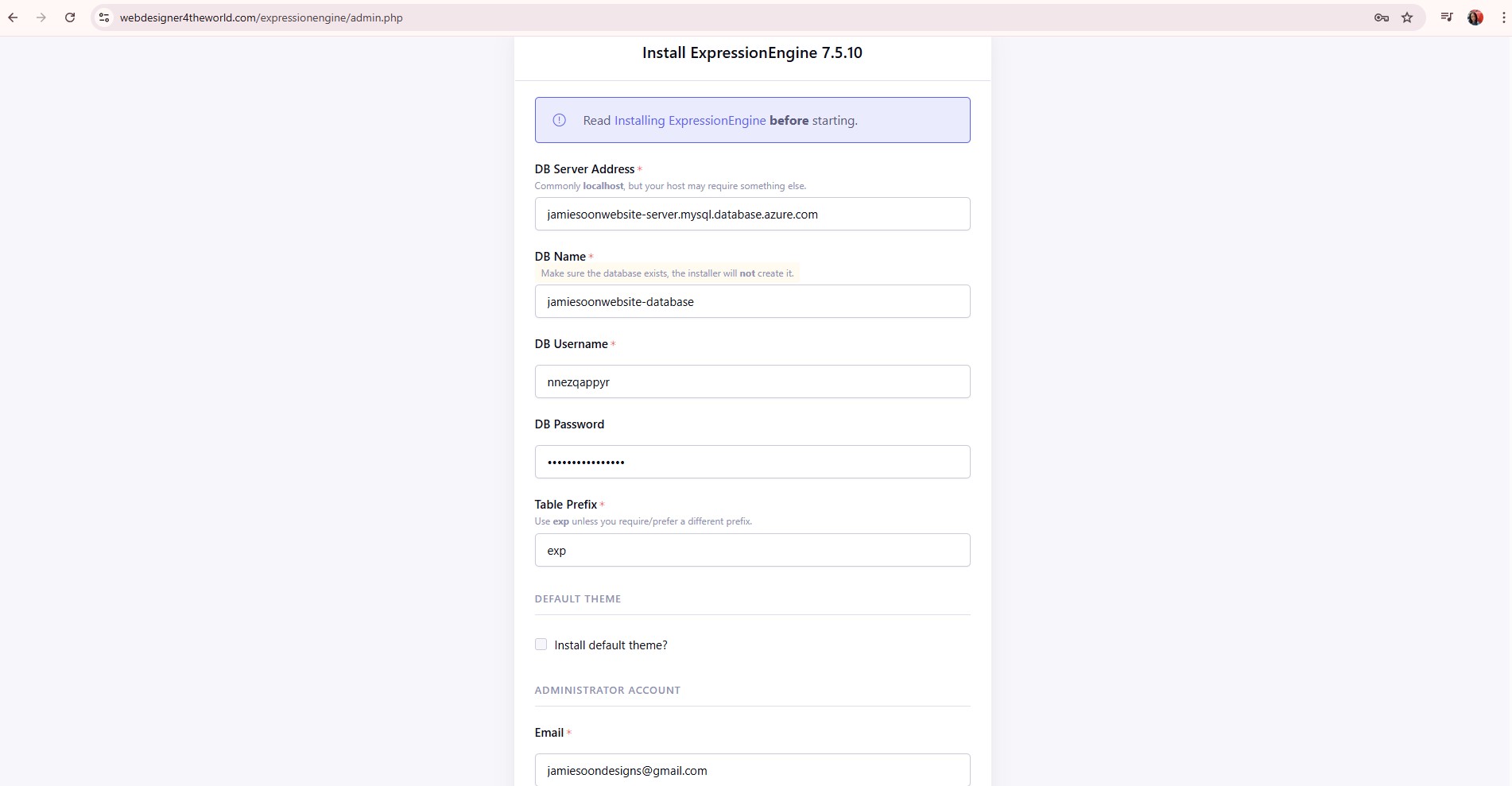The width and height of the screenshot is (1512, 786).
Task: Enable the Install default theme checkbox
Action: tap(541, 645)
